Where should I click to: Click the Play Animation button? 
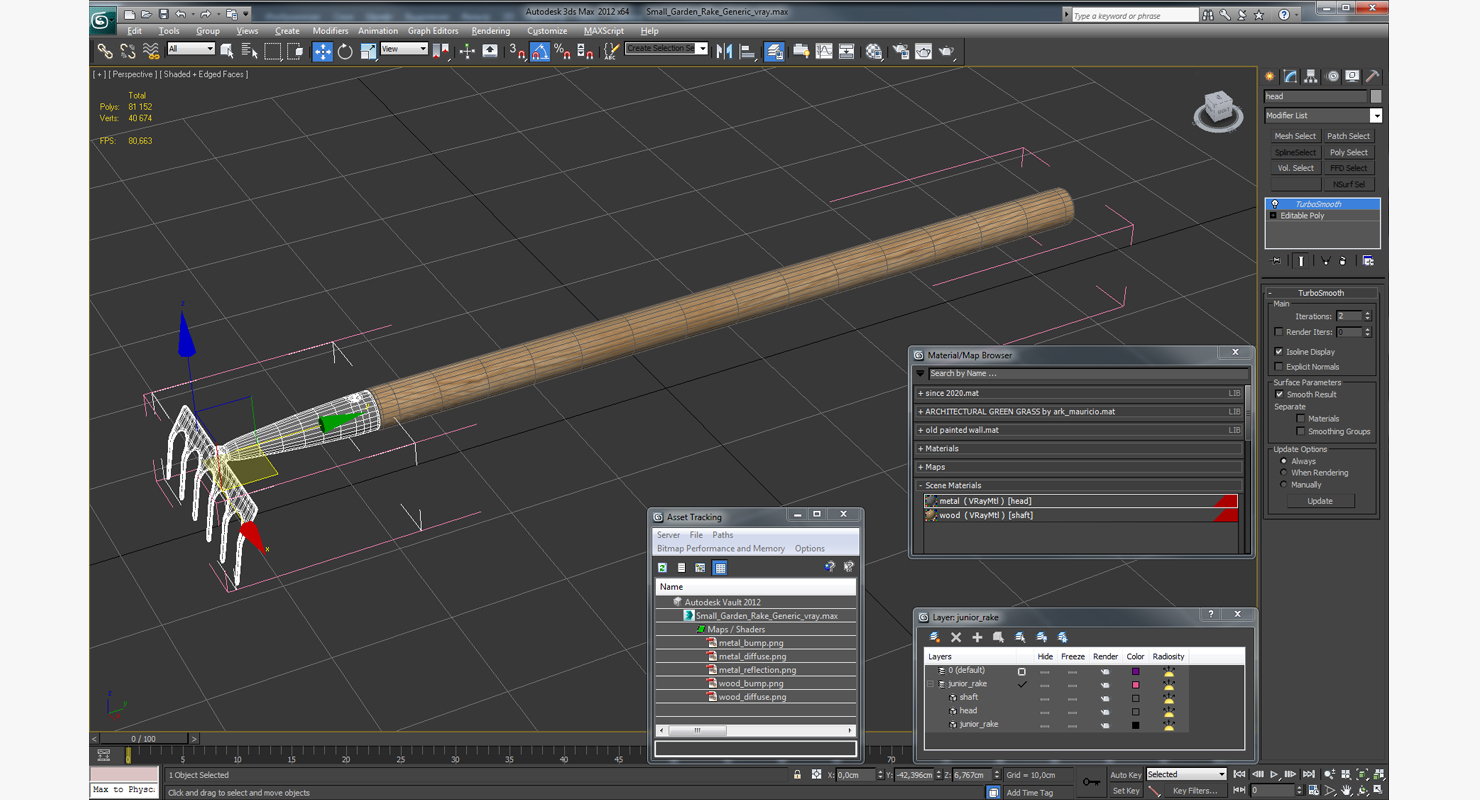tap(1274, 774)
